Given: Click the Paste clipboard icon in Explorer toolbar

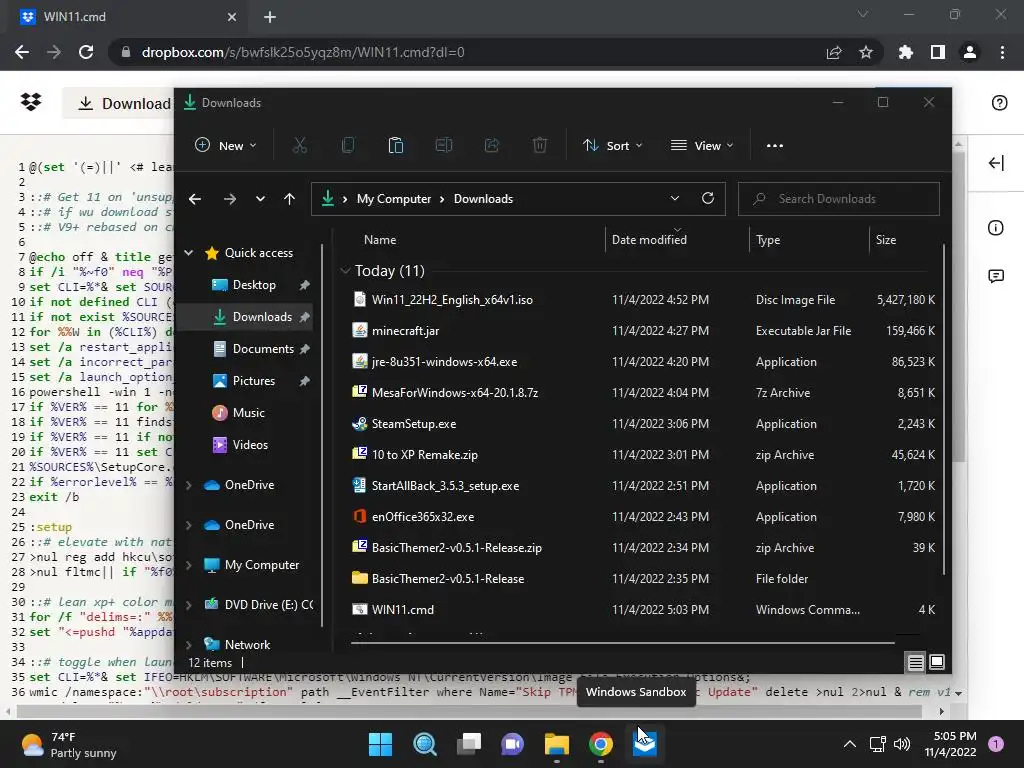Looking at the screenshot, I should coord(396,145).
